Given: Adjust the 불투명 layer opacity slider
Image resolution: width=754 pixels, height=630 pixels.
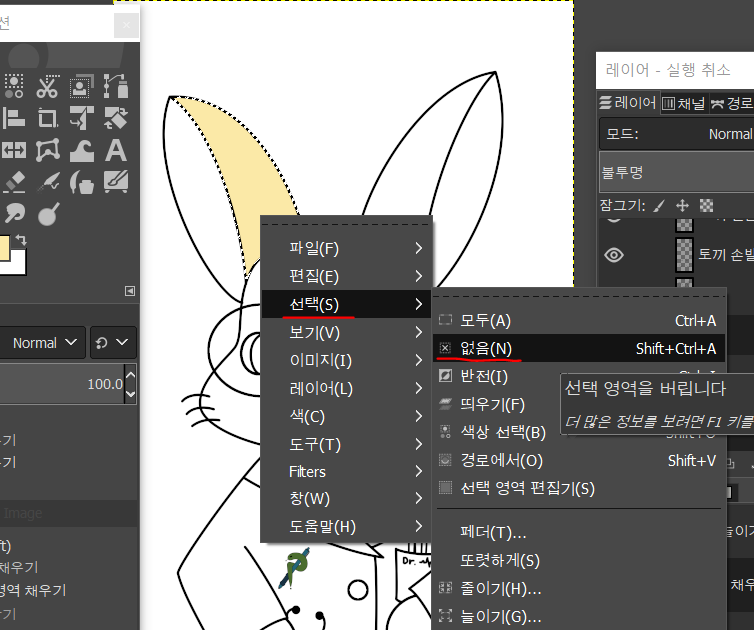Looking at the screenshot, I should pos(677,172).
